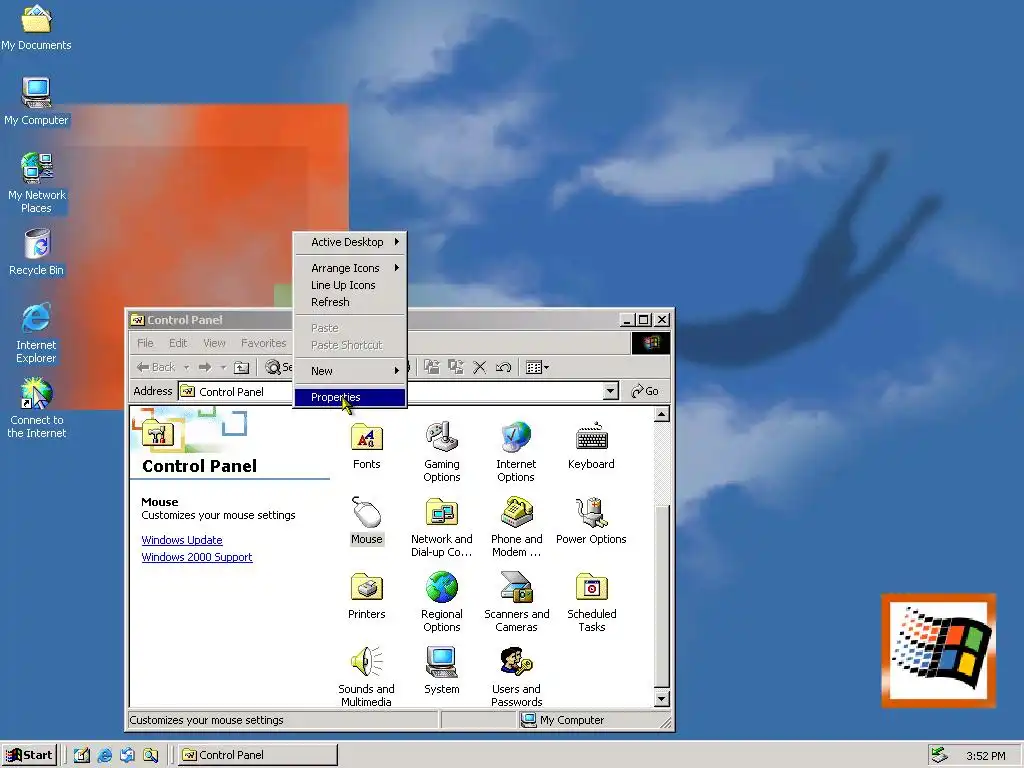Click the Undo toolbar icon
Viewport: 1024px width, 768px height.
(x=504, y=367)
